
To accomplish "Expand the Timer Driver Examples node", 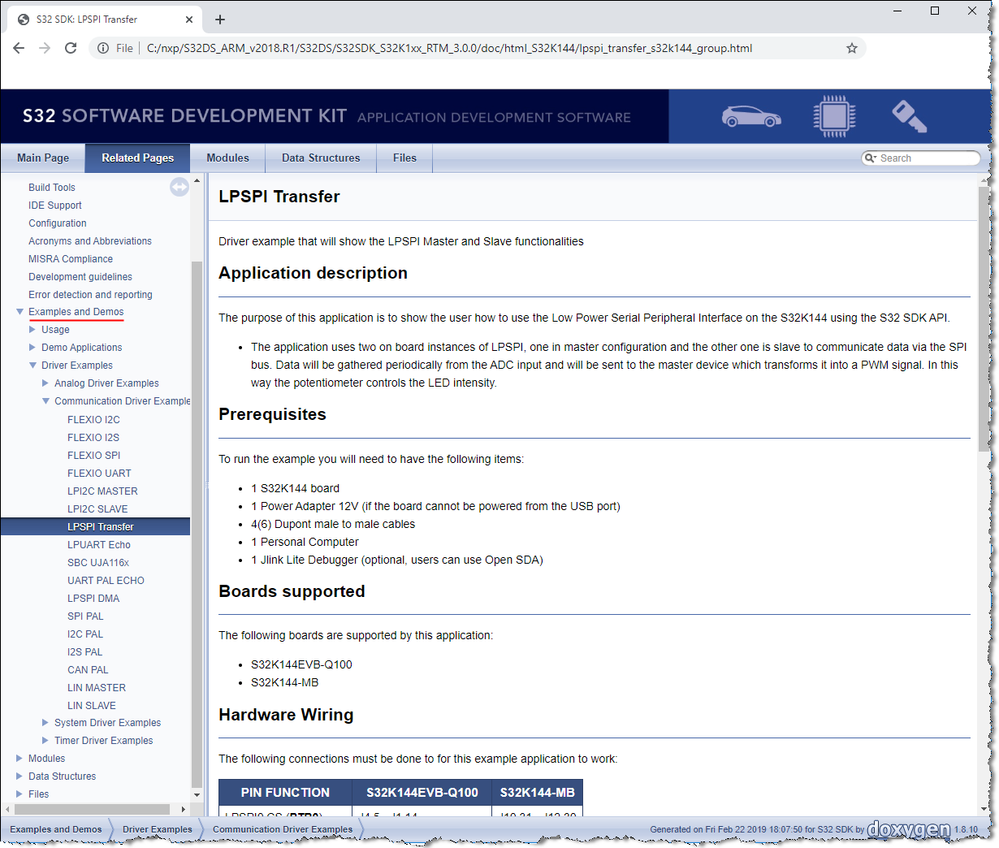I will pyautogui.click(x=45, y=740).
